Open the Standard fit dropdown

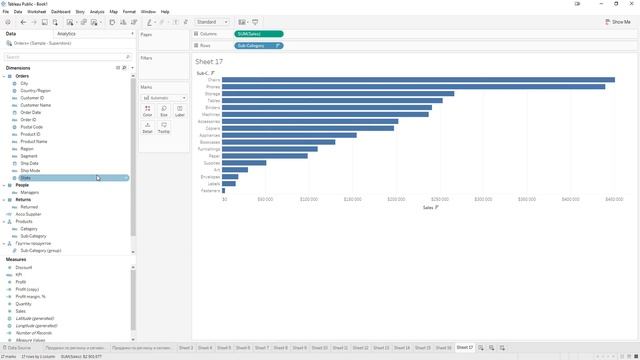212,22
